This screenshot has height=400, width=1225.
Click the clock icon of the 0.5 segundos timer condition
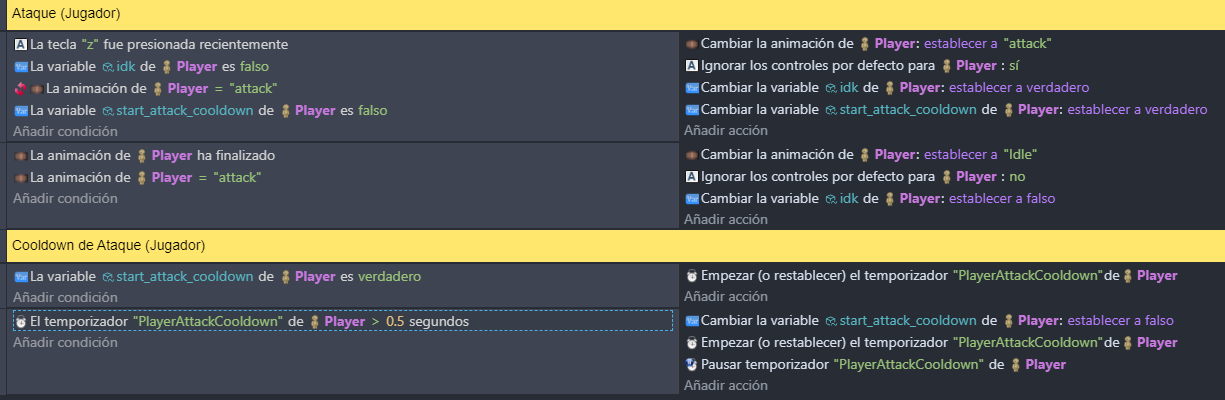click(21, 322)
